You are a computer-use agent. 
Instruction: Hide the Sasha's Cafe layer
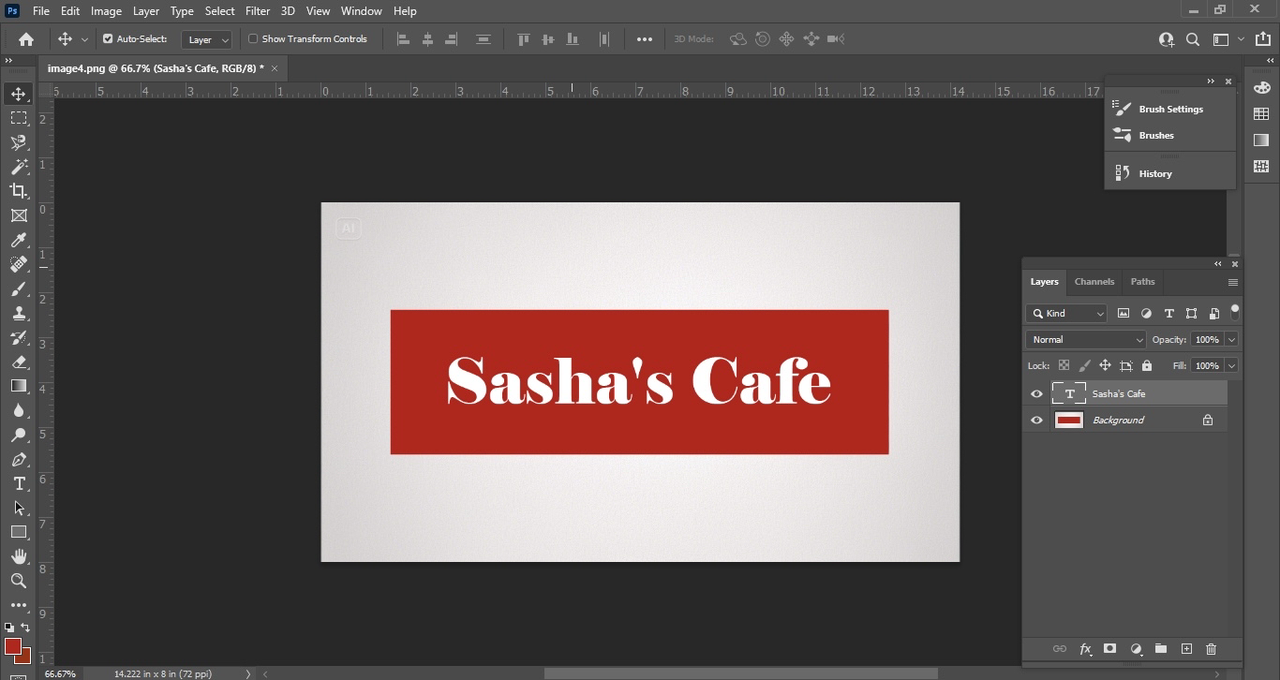pos(1037,394)
